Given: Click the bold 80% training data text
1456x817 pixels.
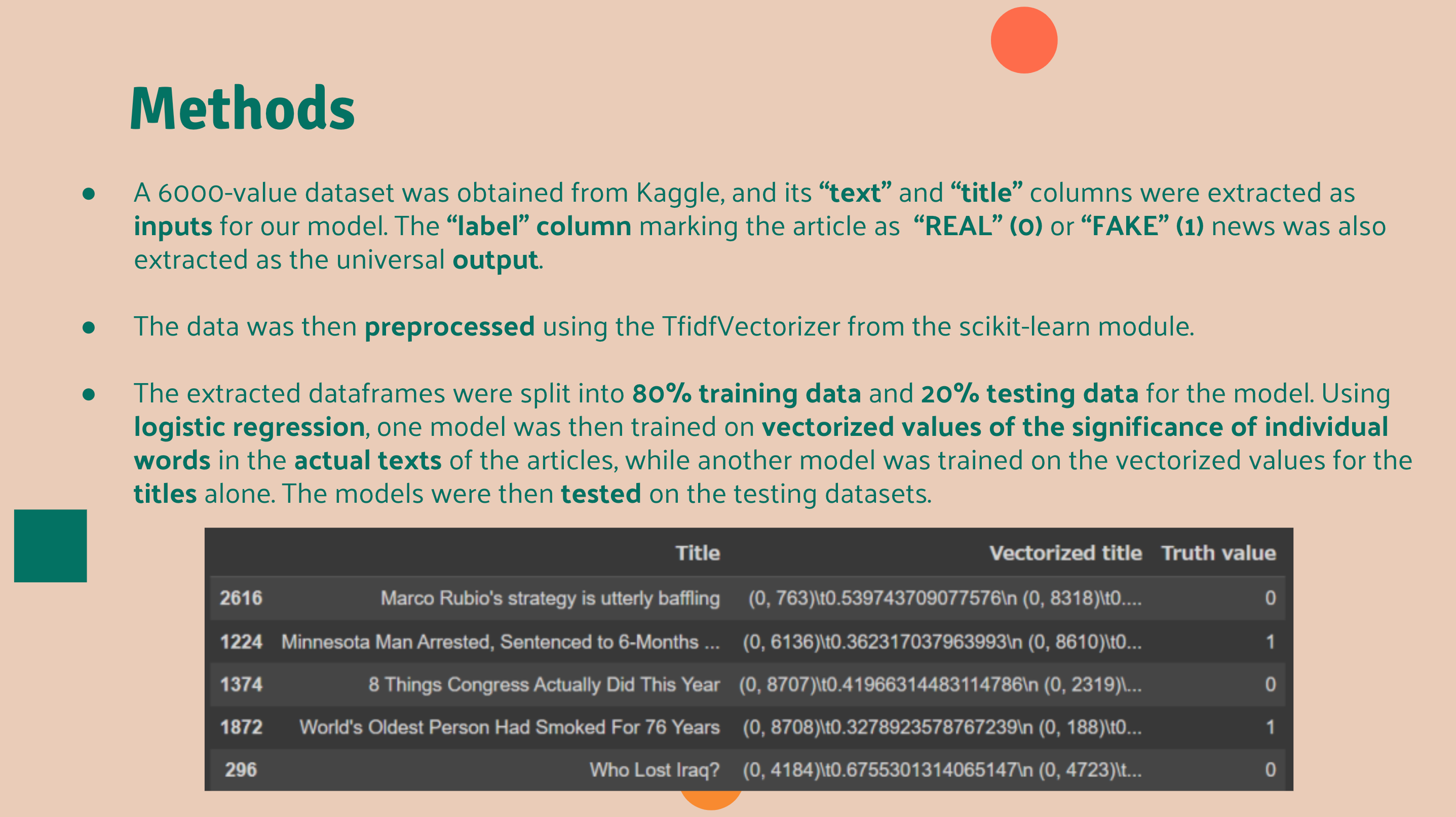Looking at the screenshot, I should tap(746, 393).
